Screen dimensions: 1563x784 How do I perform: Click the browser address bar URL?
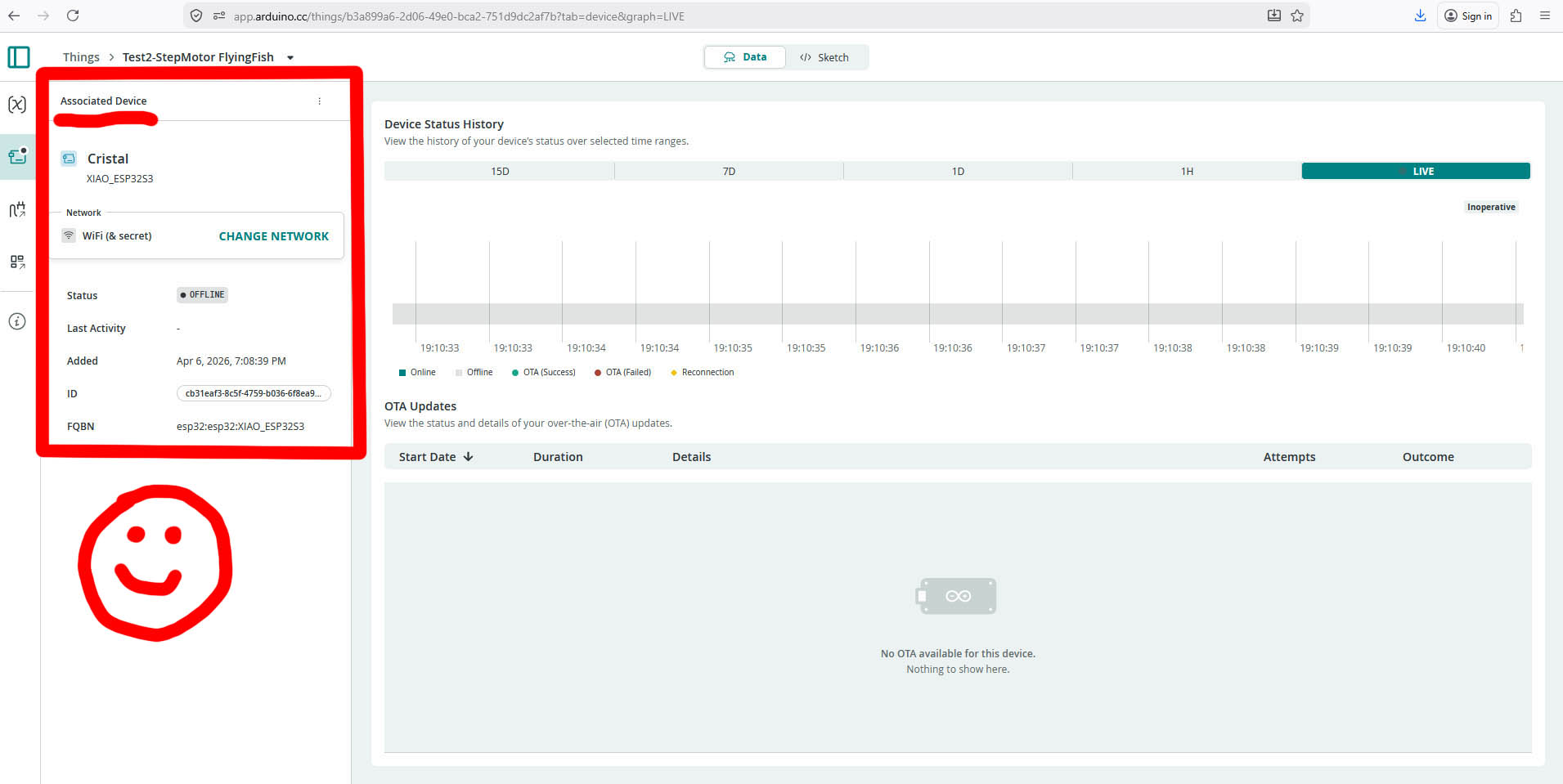[459, 16]
